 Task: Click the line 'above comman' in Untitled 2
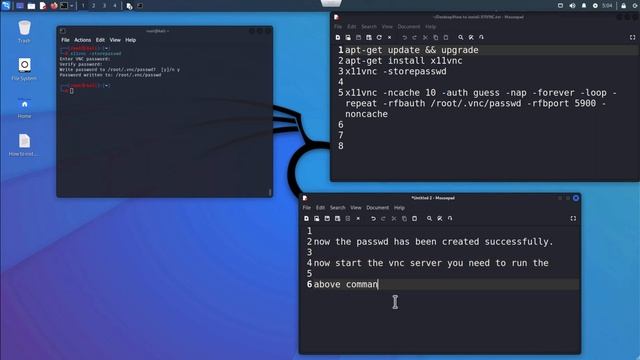(x=346, y=284)
